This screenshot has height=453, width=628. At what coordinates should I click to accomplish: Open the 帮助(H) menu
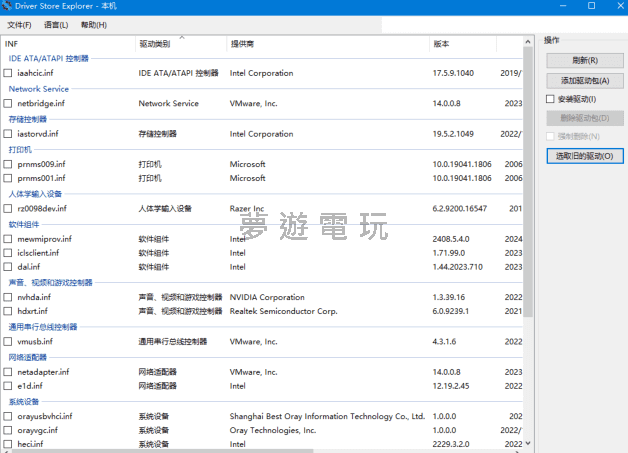pyautogui.click(x=93, y=24)
